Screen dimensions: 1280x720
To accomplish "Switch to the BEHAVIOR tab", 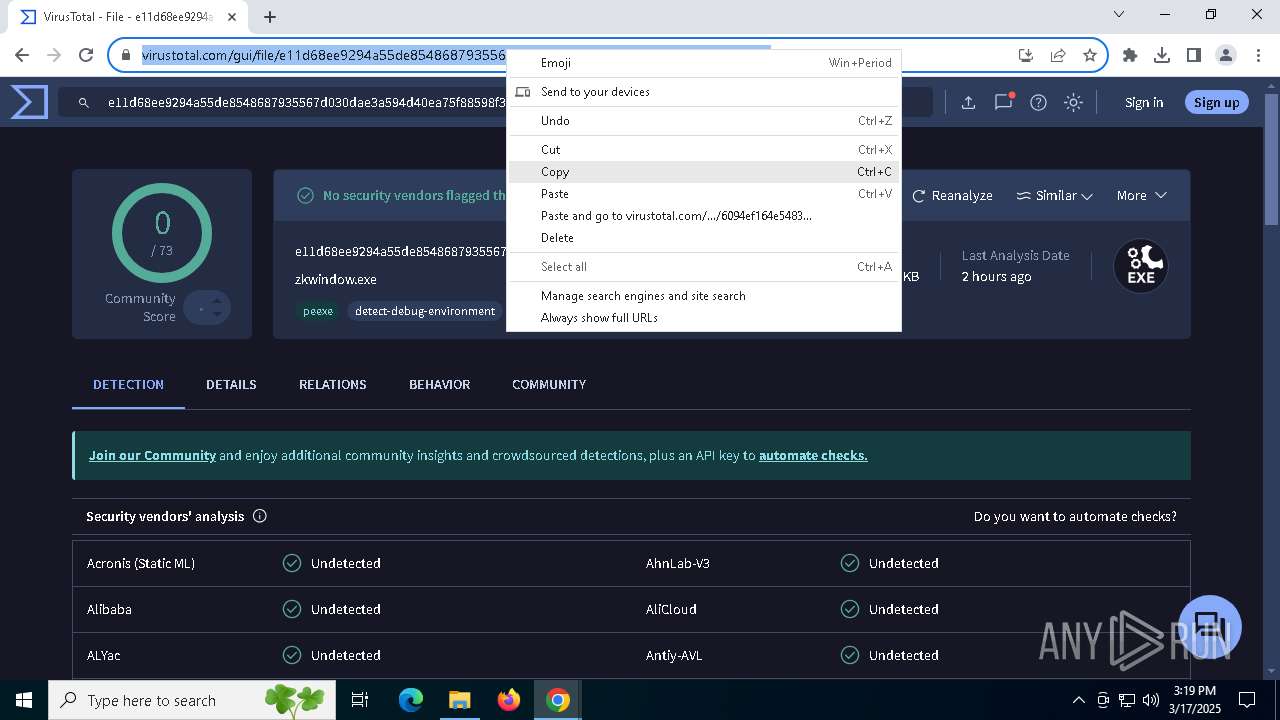I will pyautogui.click(x=439, y=385).
